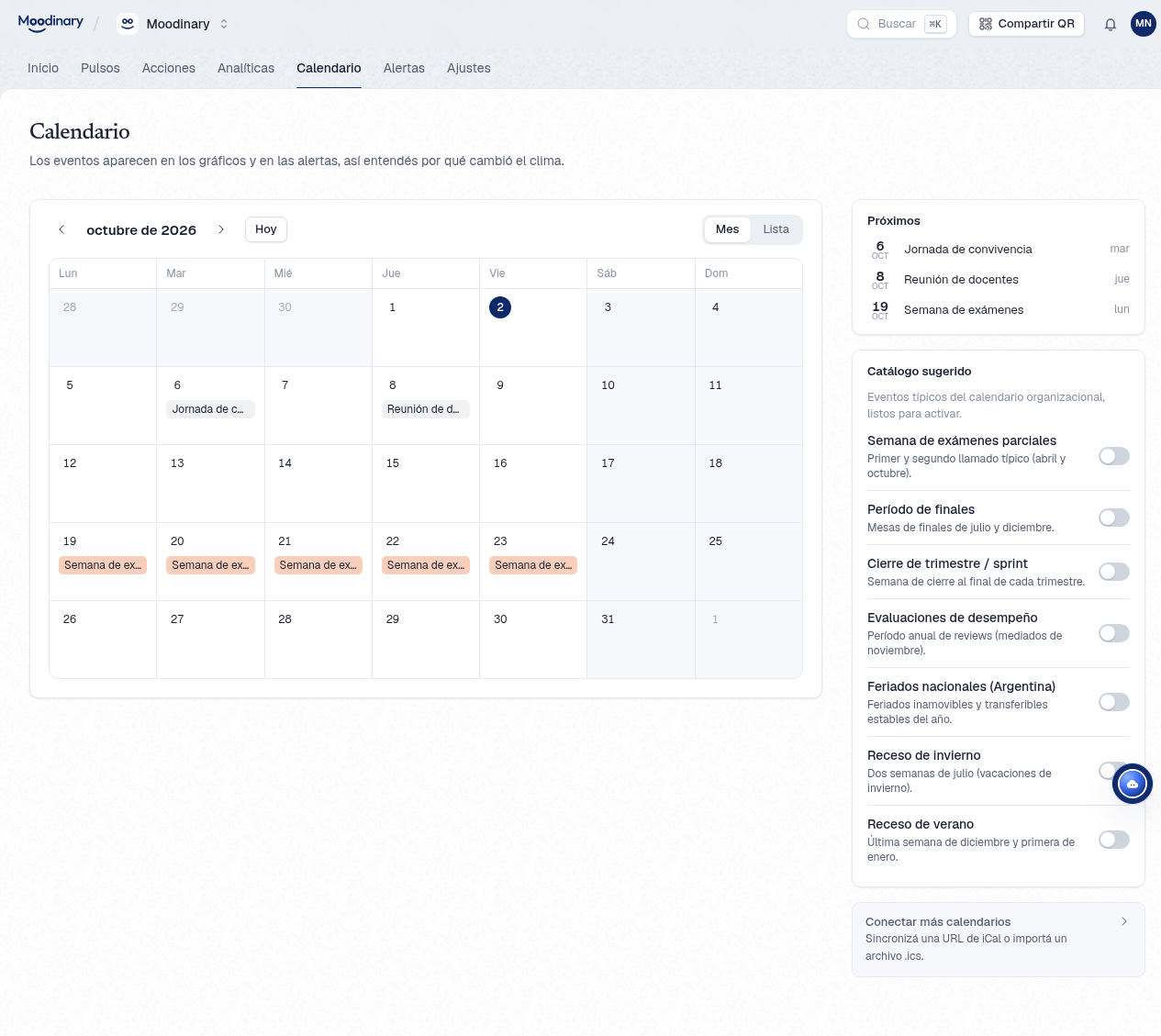This screenshot has width=1161, height=1036.
Task: Go to next month arrow
Action: pyautogui.click(x=221, y=229)
